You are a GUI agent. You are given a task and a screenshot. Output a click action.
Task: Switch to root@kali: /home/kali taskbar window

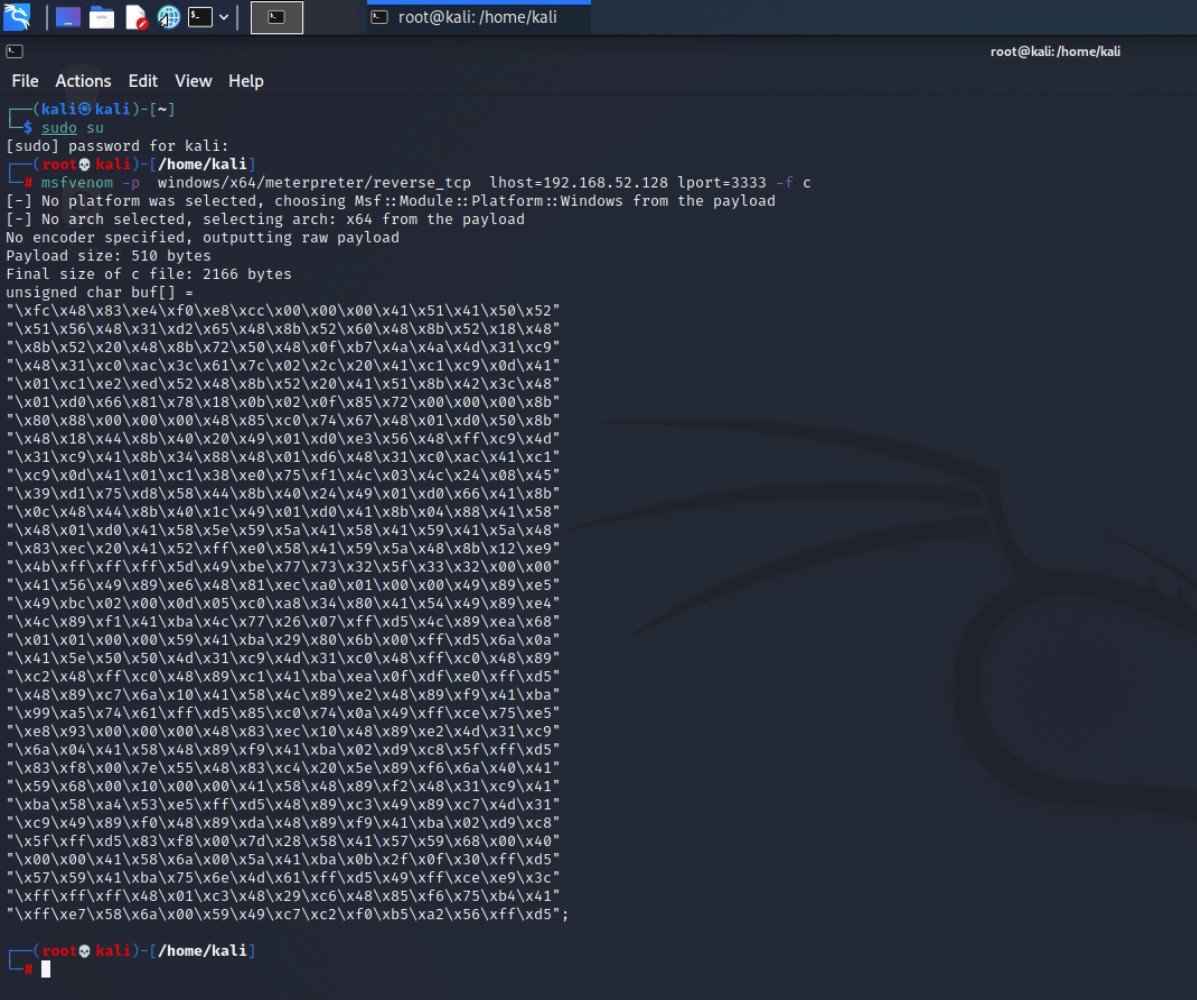(x=477, y=17)
